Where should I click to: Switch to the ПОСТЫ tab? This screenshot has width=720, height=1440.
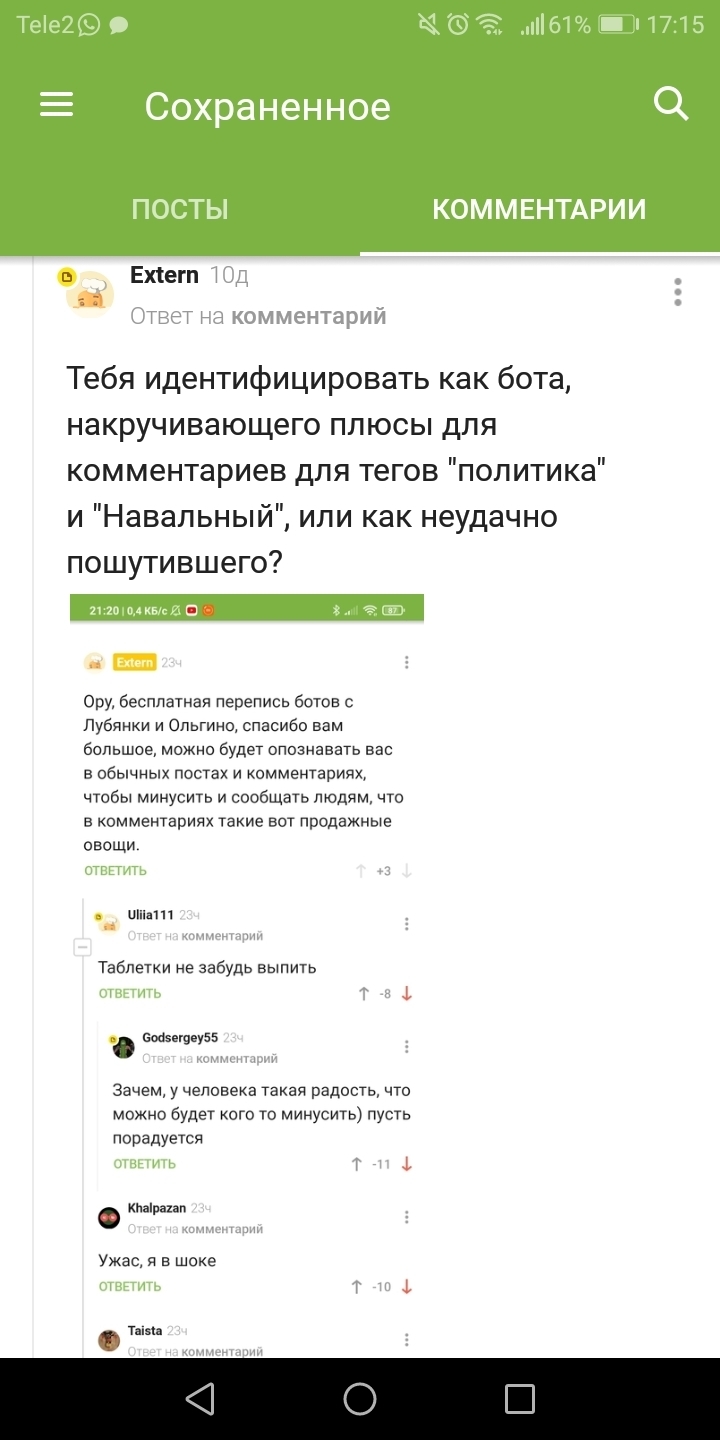tap(180, 209)
